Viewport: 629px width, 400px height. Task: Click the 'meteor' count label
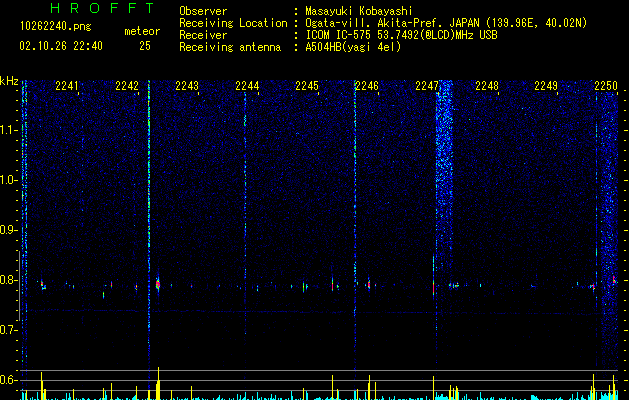[x=142, y=31]
